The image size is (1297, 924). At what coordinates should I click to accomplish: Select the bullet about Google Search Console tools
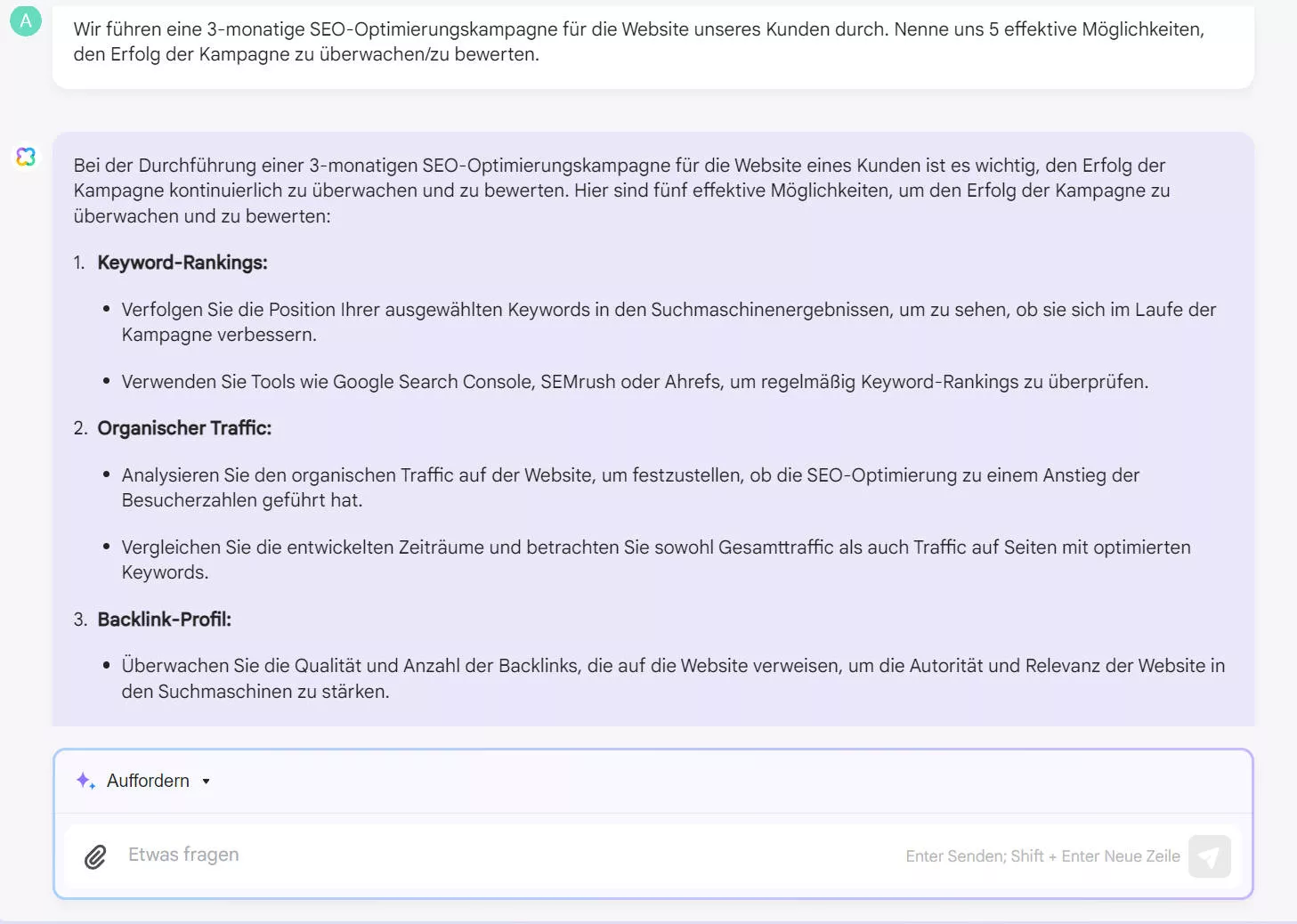tap(635, 381)
